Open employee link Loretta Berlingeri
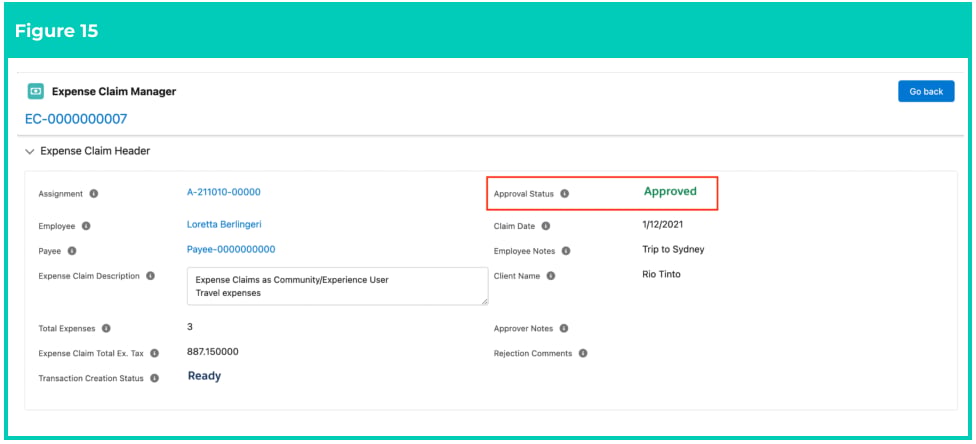Viewport: 976px width, 444px height. [x=224, y=224]
